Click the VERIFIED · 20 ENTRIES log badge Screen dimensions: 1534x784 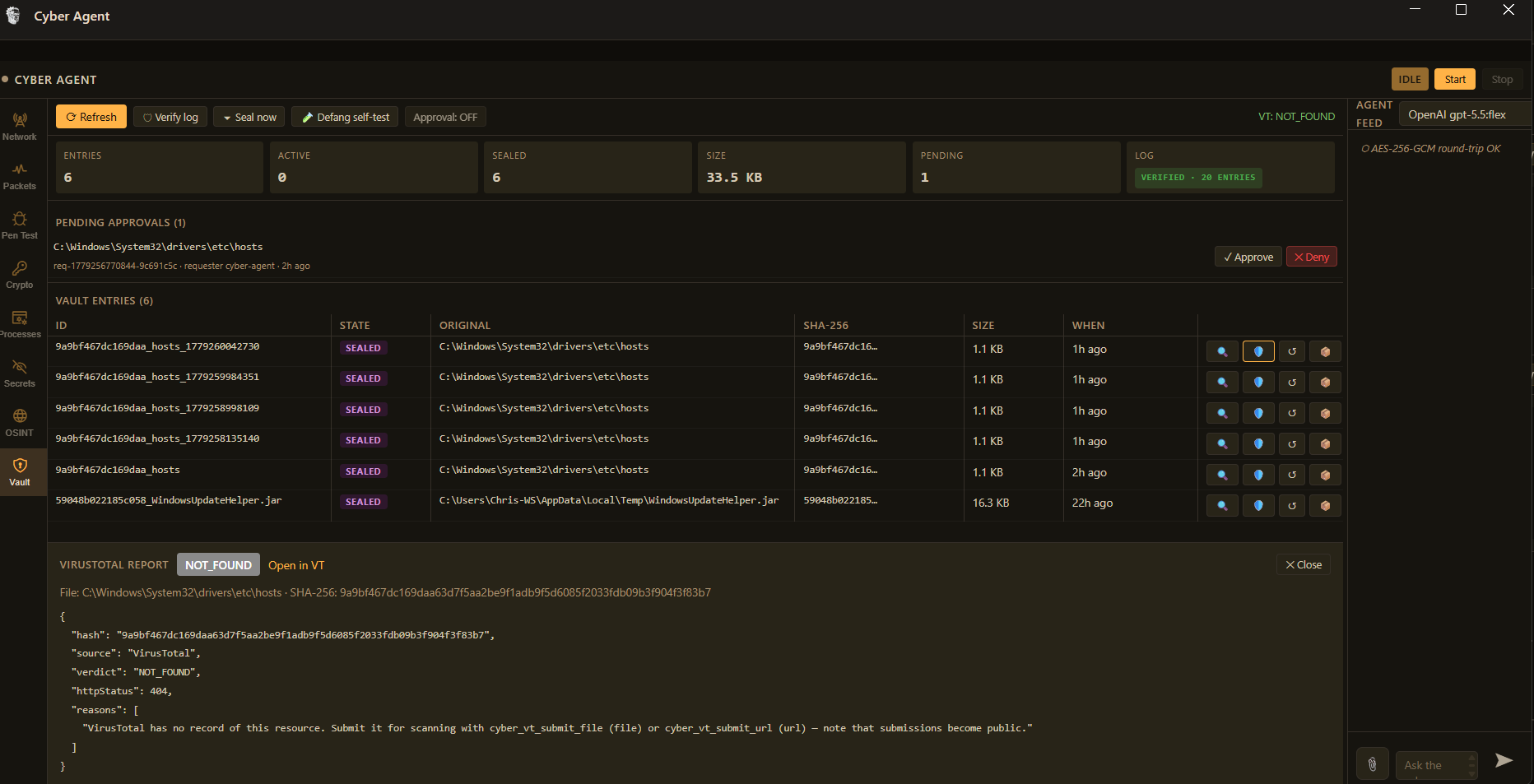pos(1198,178)
